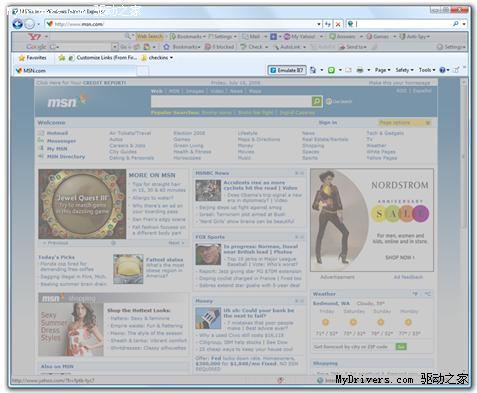This screenshot has width=477, height=393.
Task: Toggle the Emulate IE7 button
Action: click(x=287, y=70)
